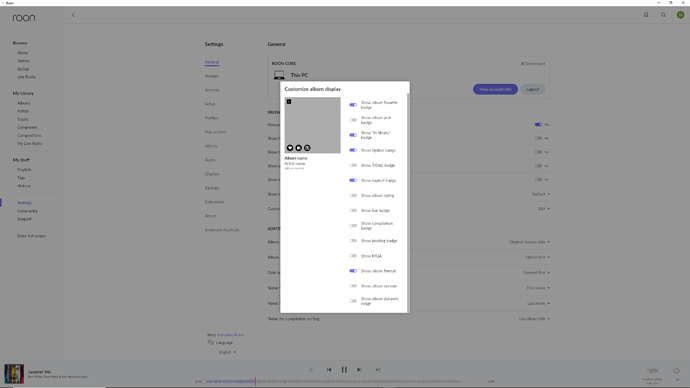Click View account info button
690x388 pixels.
(x=495, y=89)
